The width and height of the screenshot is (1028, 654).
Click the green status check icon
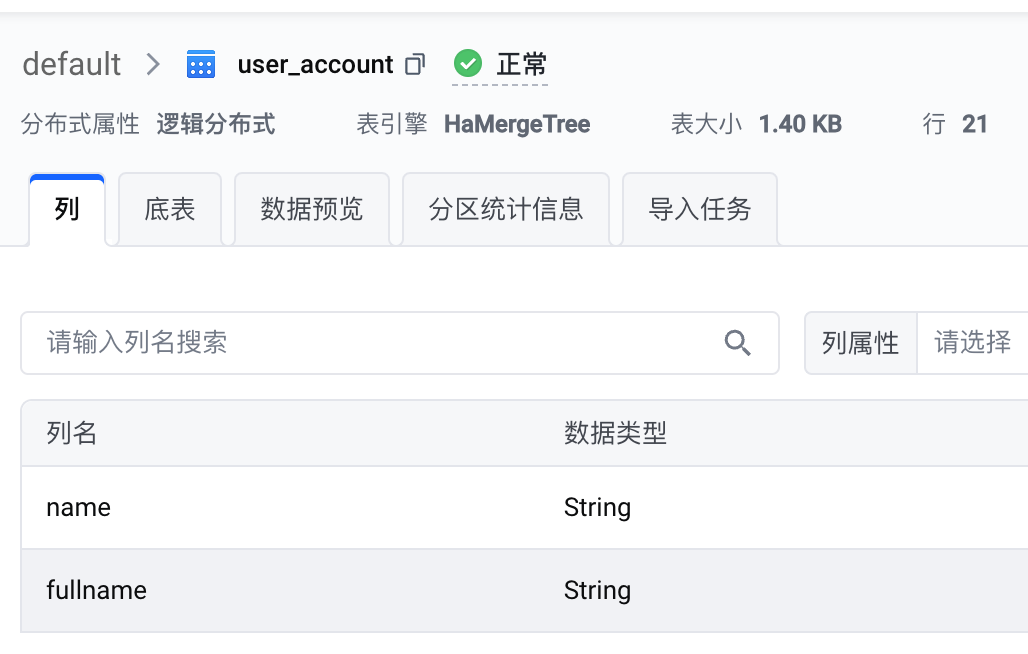point(467,64)
